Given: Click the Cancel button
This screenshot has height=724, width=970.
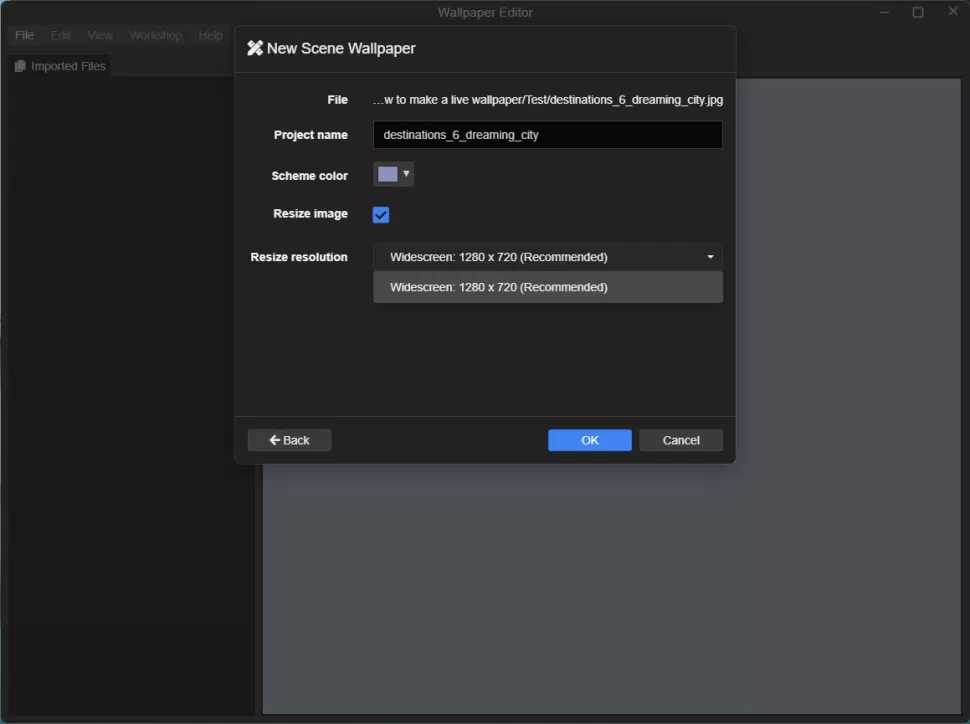Looking at the screenshot, I should coord(680,440).
